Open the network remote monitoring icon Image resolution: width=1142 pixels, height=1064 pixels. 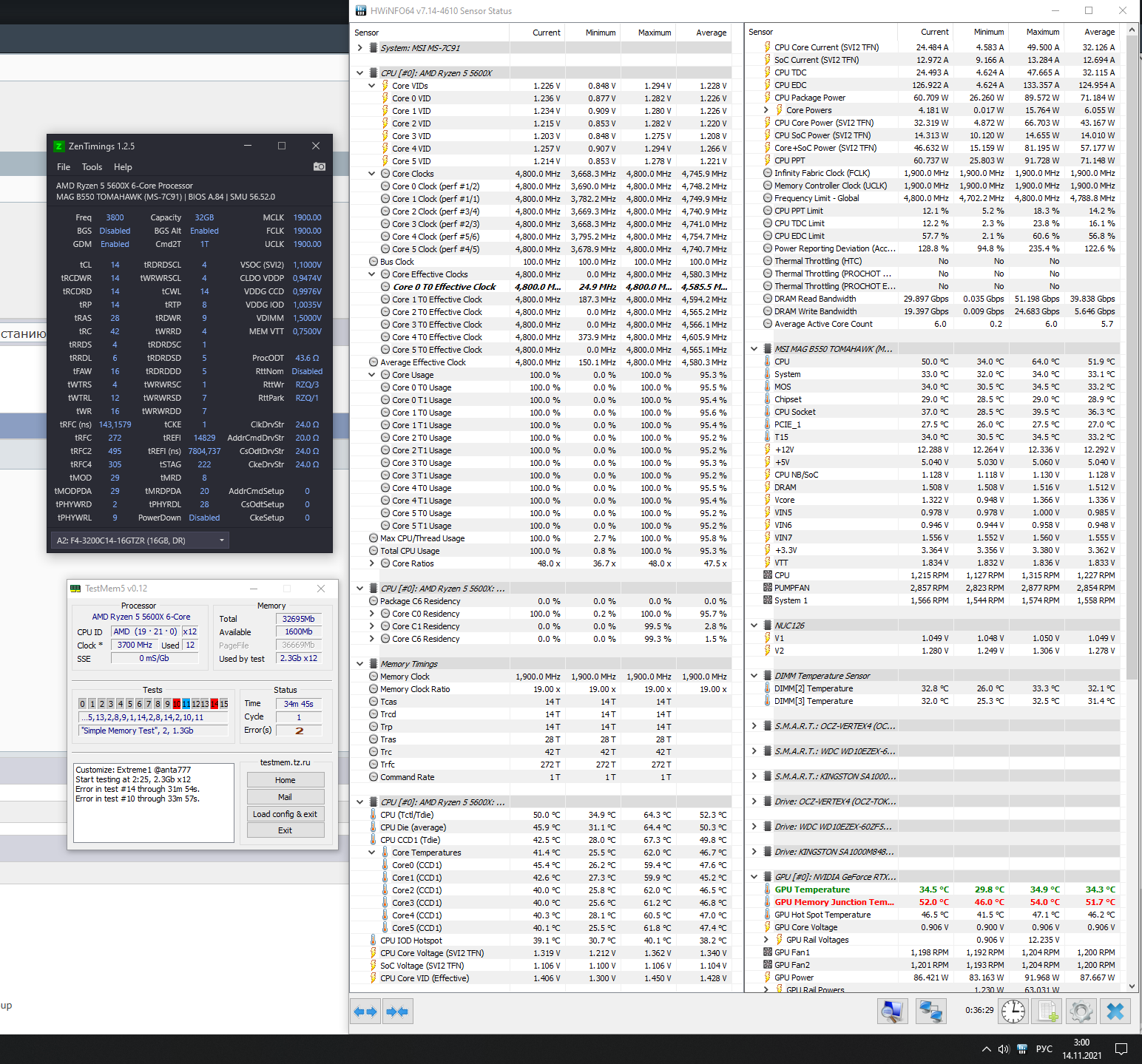[x=930, y=1011]
